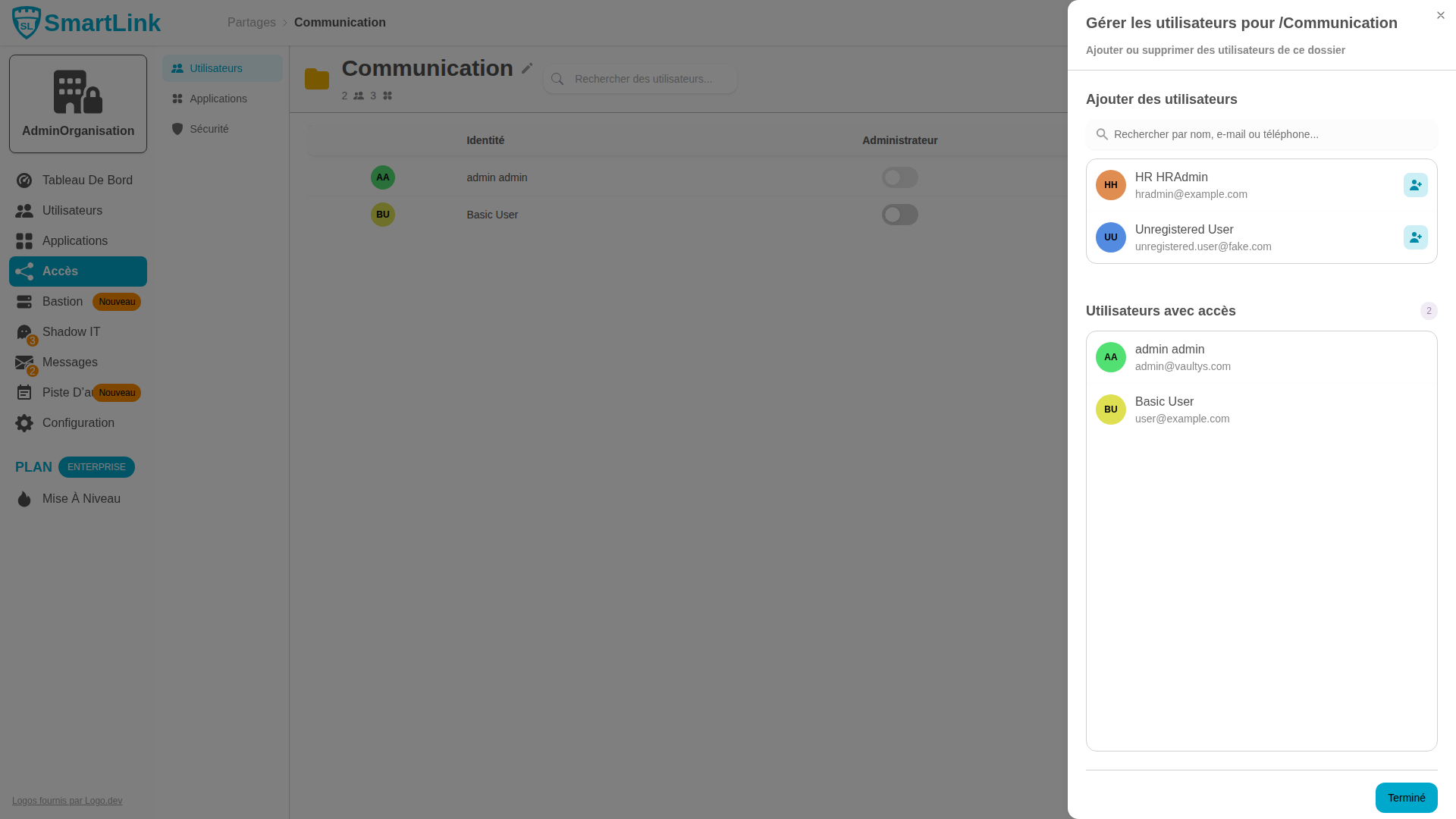Open Shadow IT from the sidebar
The image size is (1456, 819).
pyautogui.click(x=71, y=331)
